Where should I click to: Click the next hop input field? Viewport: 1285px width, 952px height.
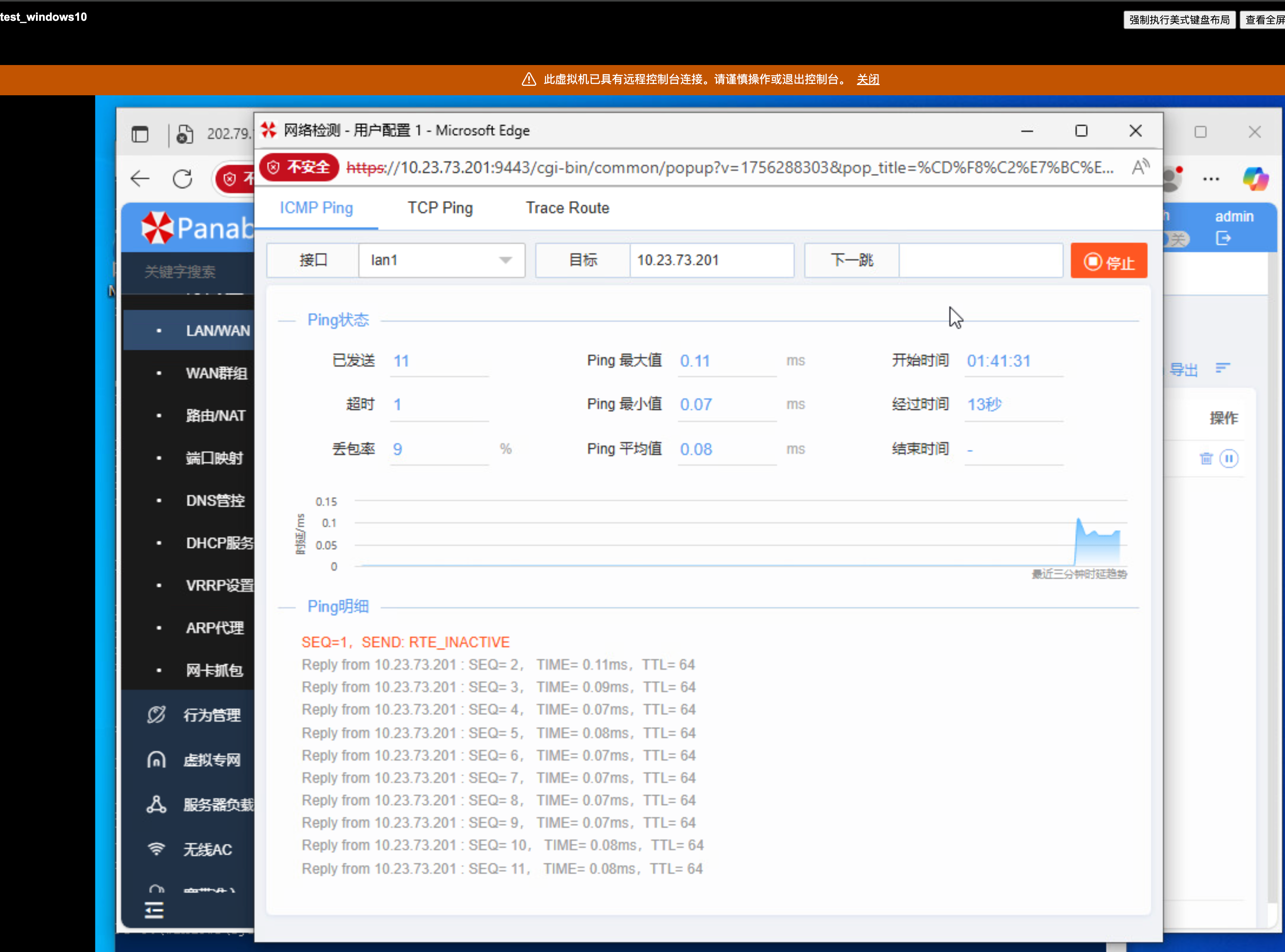point(979,260)
